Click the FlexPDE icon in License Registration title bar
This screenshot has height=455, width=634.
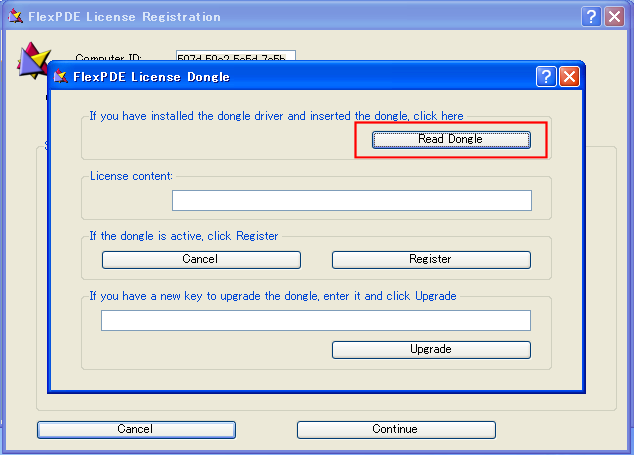pyautogui.click(x=15, y=17)
